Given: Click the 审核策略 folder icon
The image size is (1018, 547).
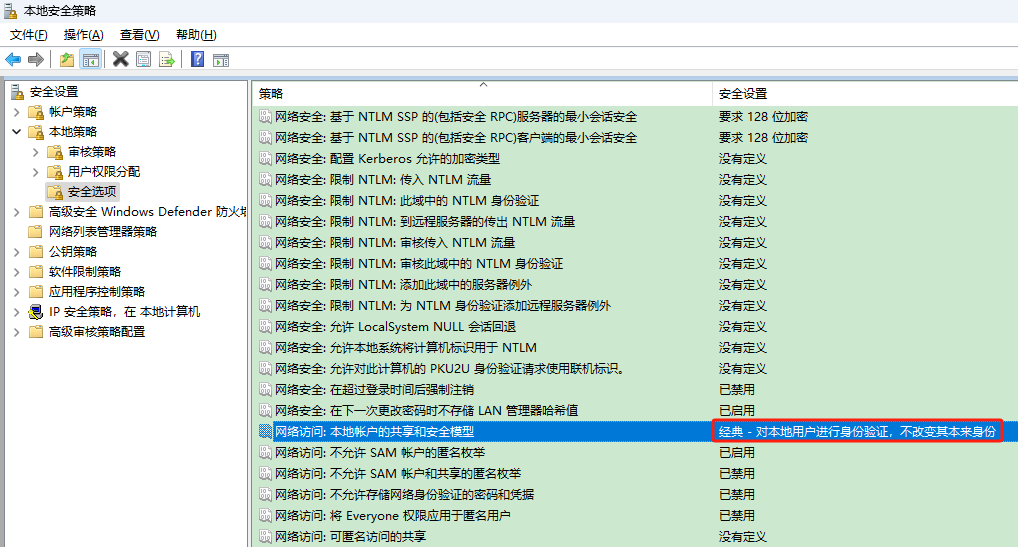Looking at the screenshot, I should pyautogui.click(x=55, y=152).
